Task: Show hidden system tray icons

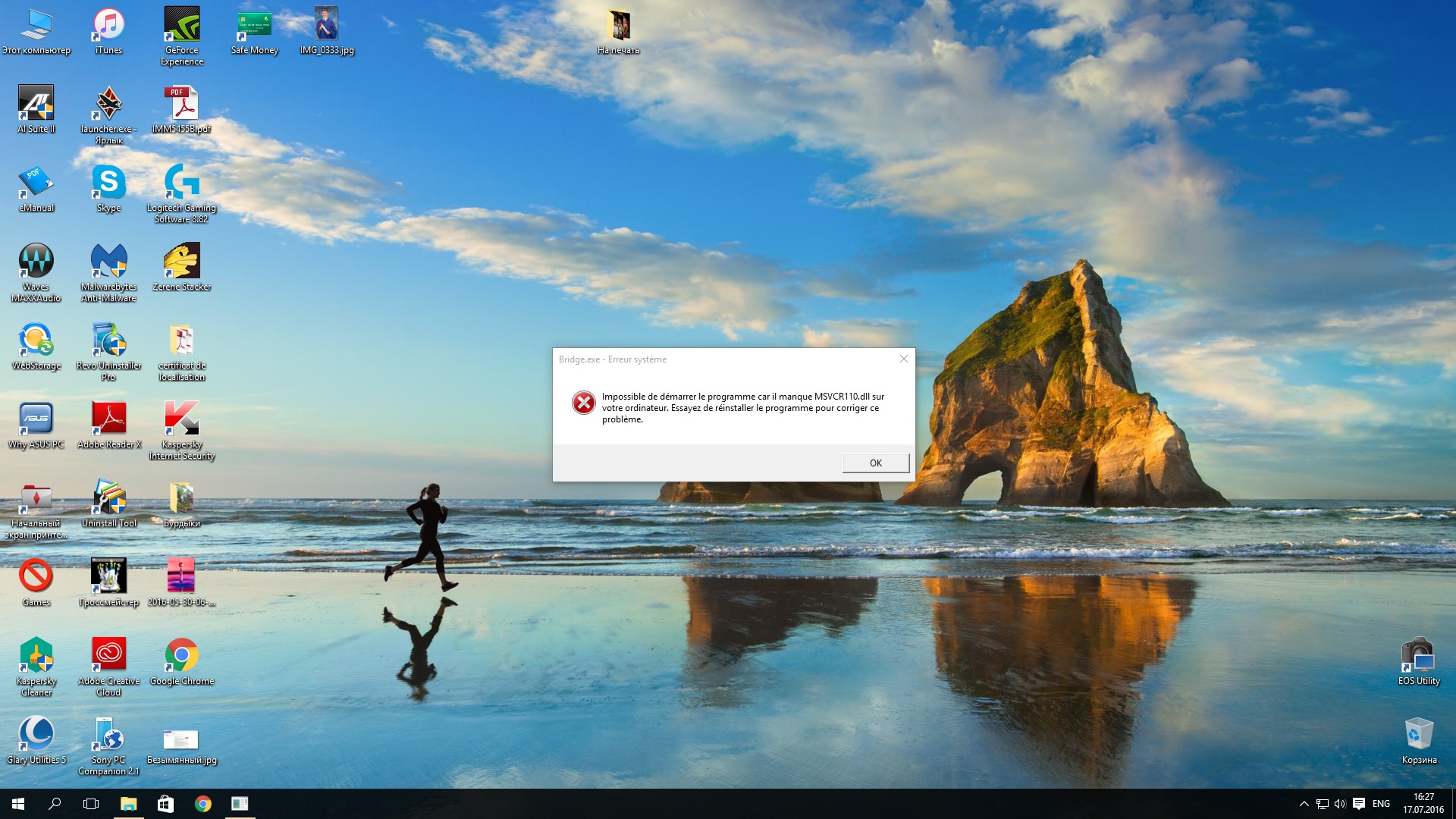Action: 1304,804
